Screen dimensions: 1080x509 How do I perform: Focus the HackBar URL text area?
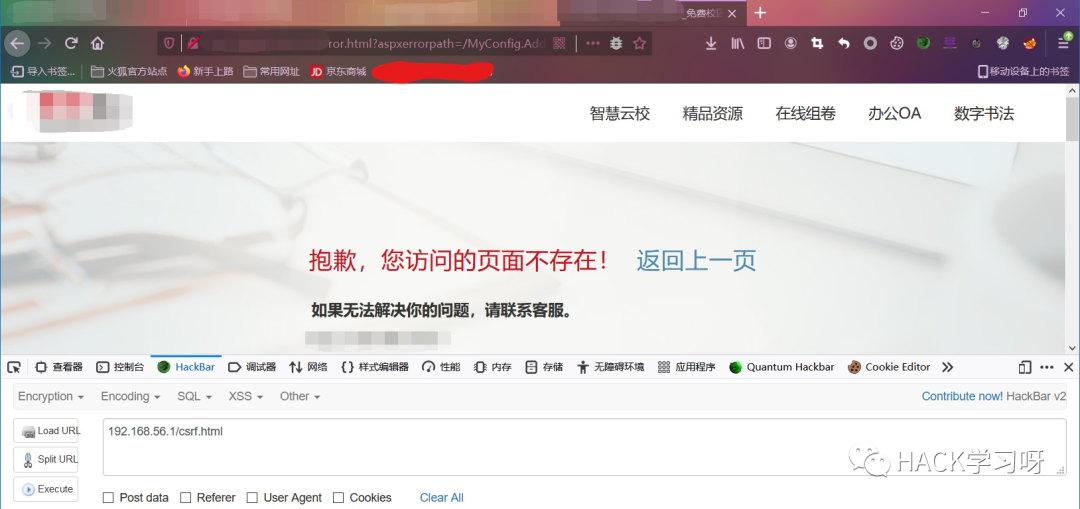pos(585,447)
